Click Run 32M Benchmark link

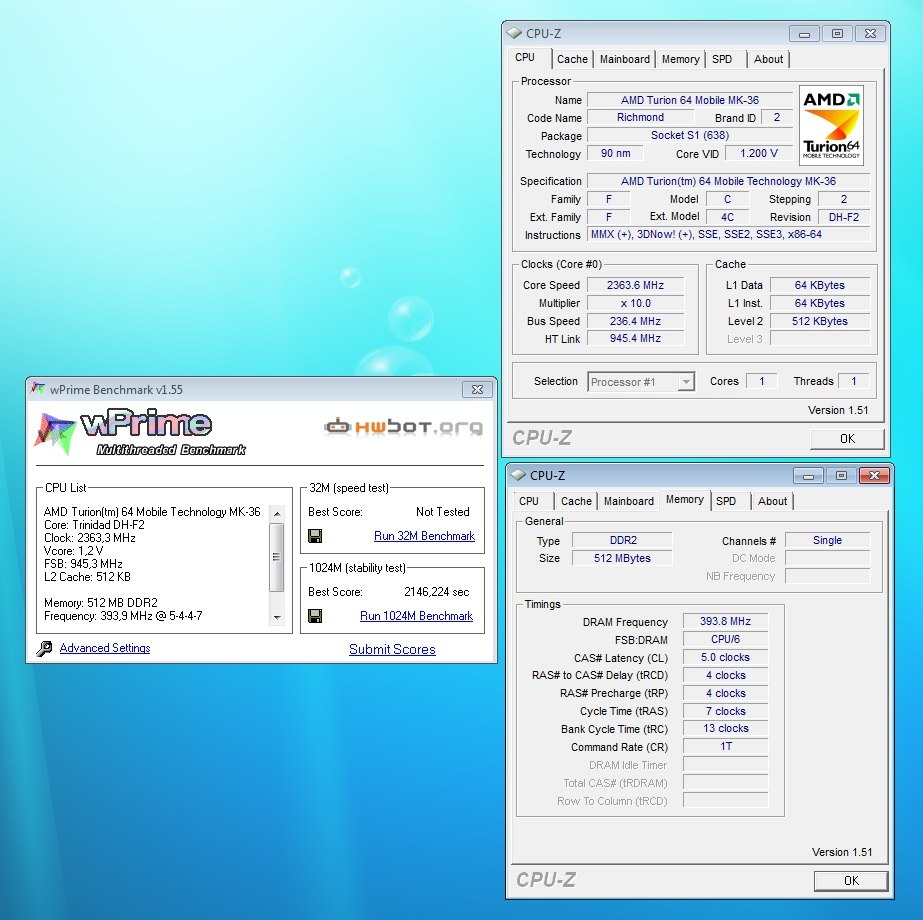coord(424,536)
